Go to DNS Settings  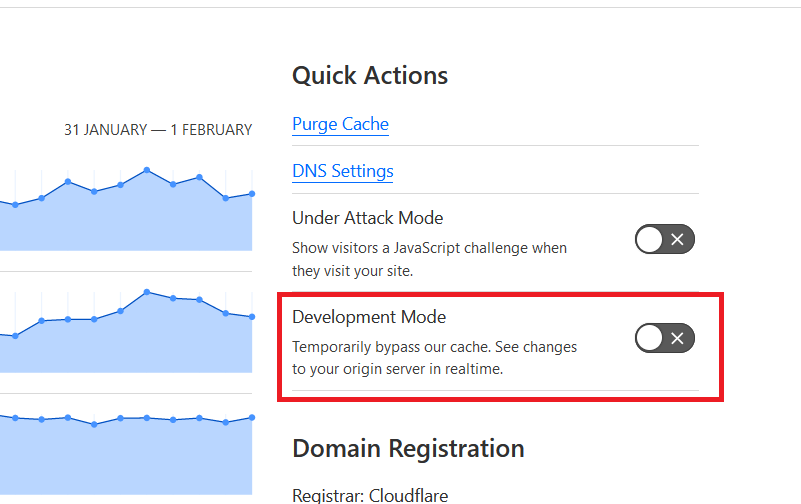tap(343, 171)
